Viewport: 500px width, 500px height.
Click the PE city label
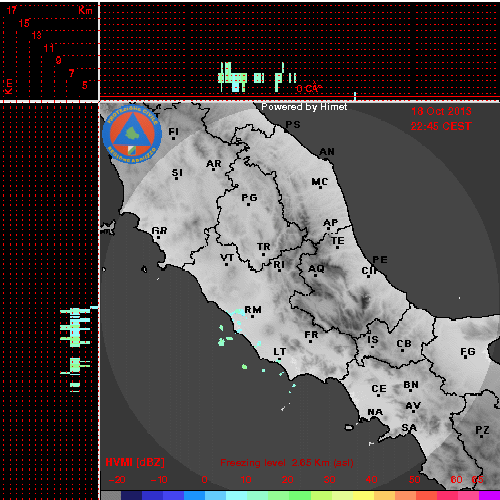[x=380, y=260]
